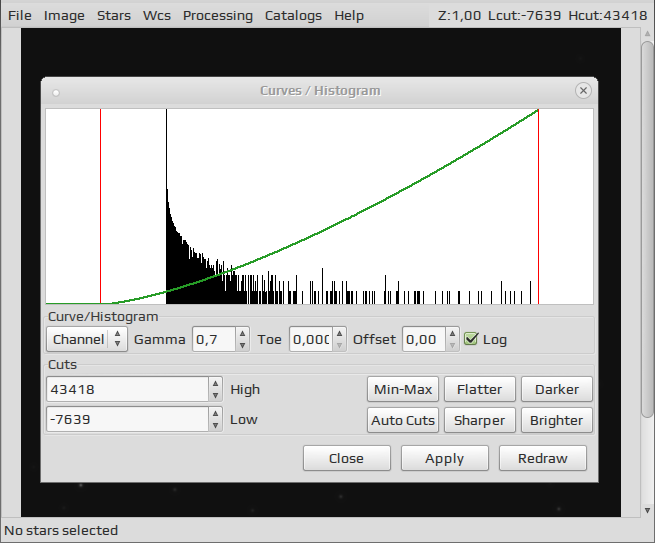The image size is (655, 543).
Task: Decrease the High cut with down arrow
Action: pos(216,395)
